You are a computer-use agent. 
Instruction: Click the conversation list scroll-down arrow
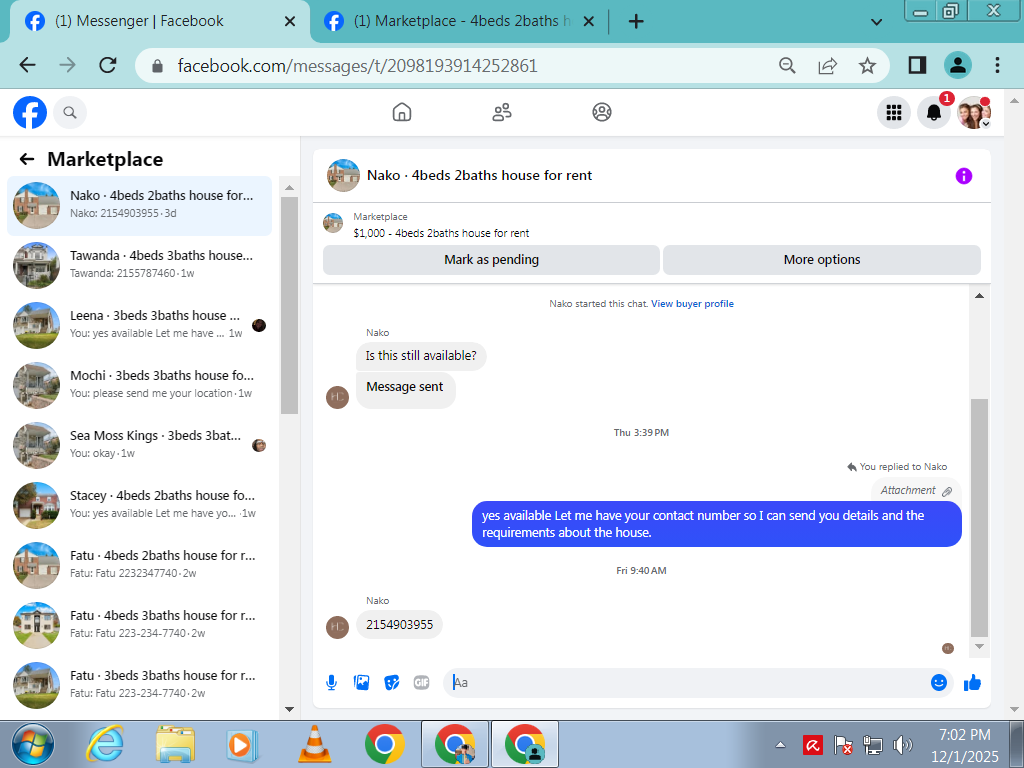coord(289,709)
